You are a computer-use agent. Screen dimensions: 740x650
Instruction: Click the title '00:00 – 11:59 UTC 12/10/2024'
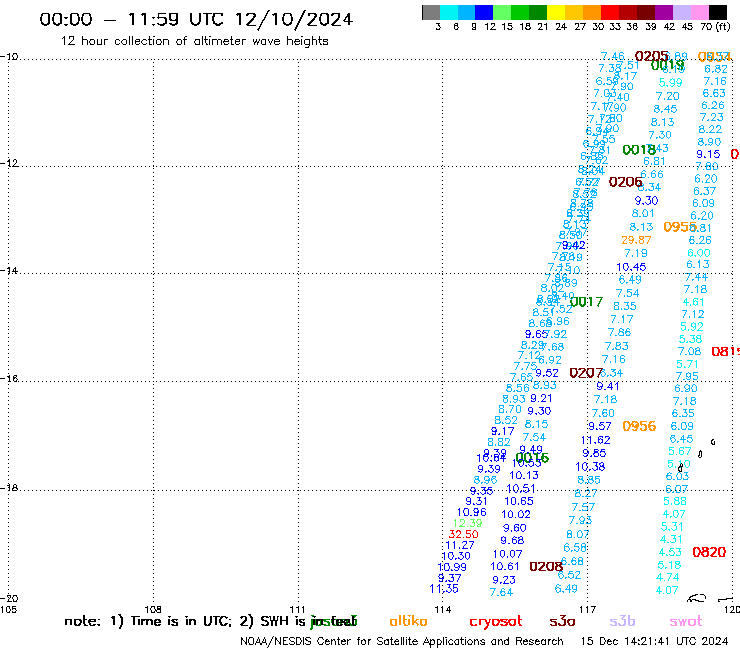click(196, 19)
